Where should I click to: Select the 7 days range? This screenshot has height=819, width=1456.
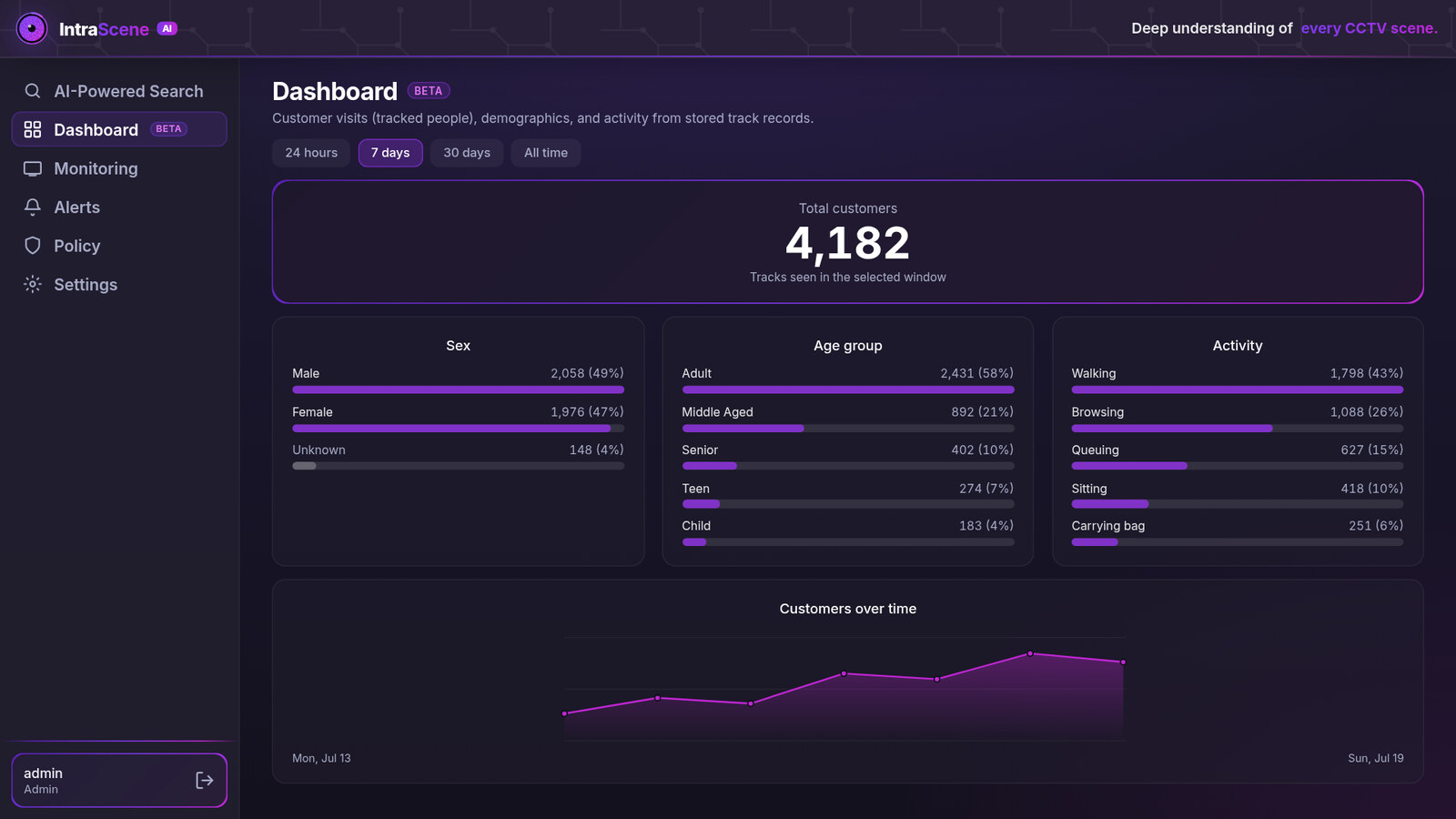pyautogui.click(x=390, y=153)
